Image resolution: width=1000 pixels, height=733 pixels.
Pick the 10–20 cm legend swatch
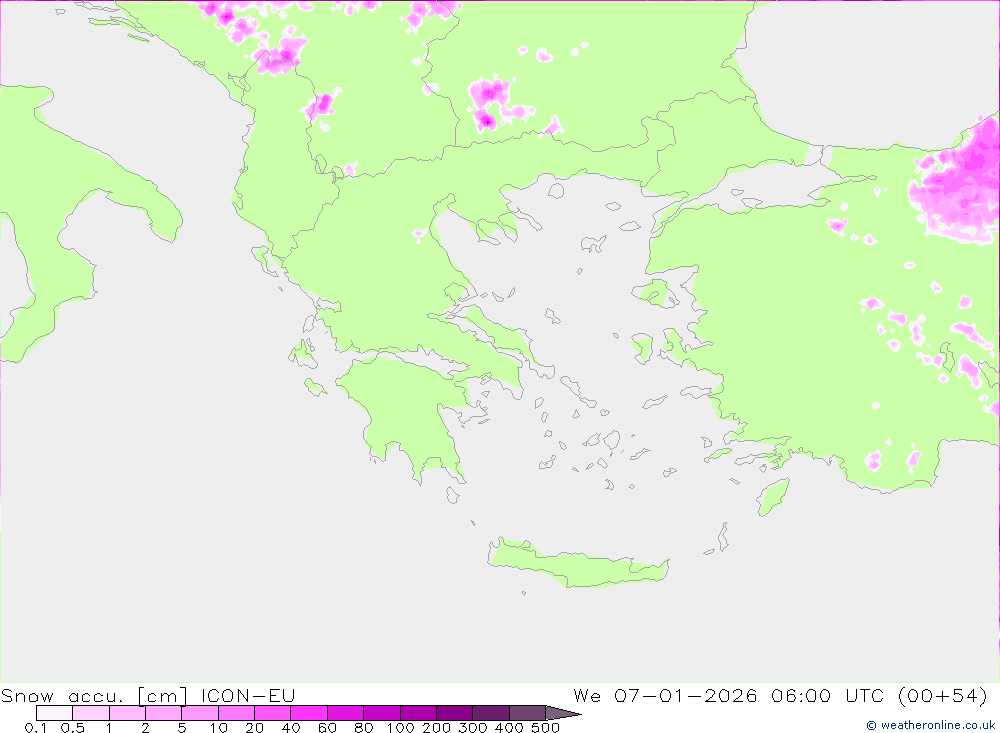click(236, 713)
